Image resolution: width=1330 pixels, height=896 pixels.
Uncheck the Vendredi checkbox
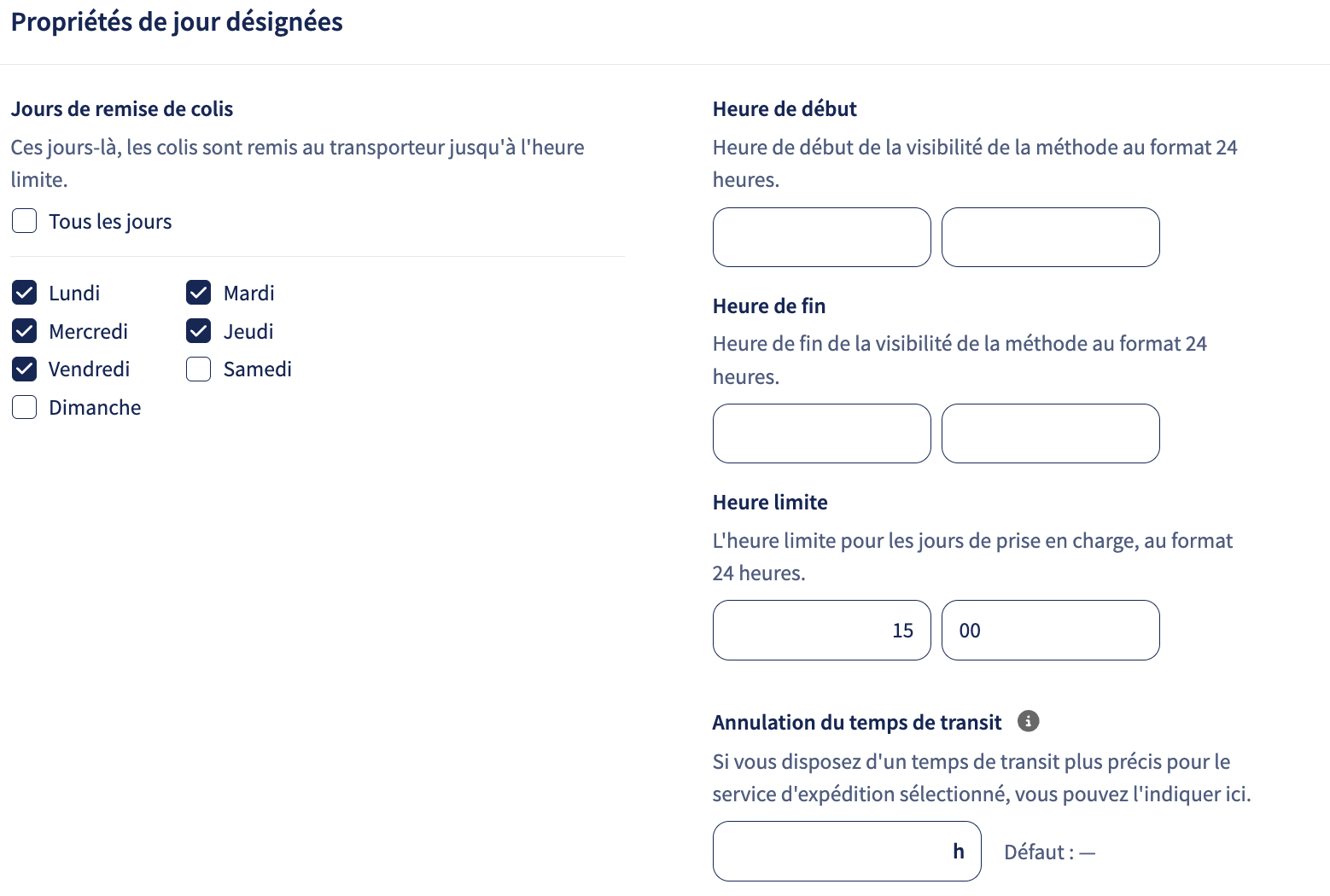(25, 369)
